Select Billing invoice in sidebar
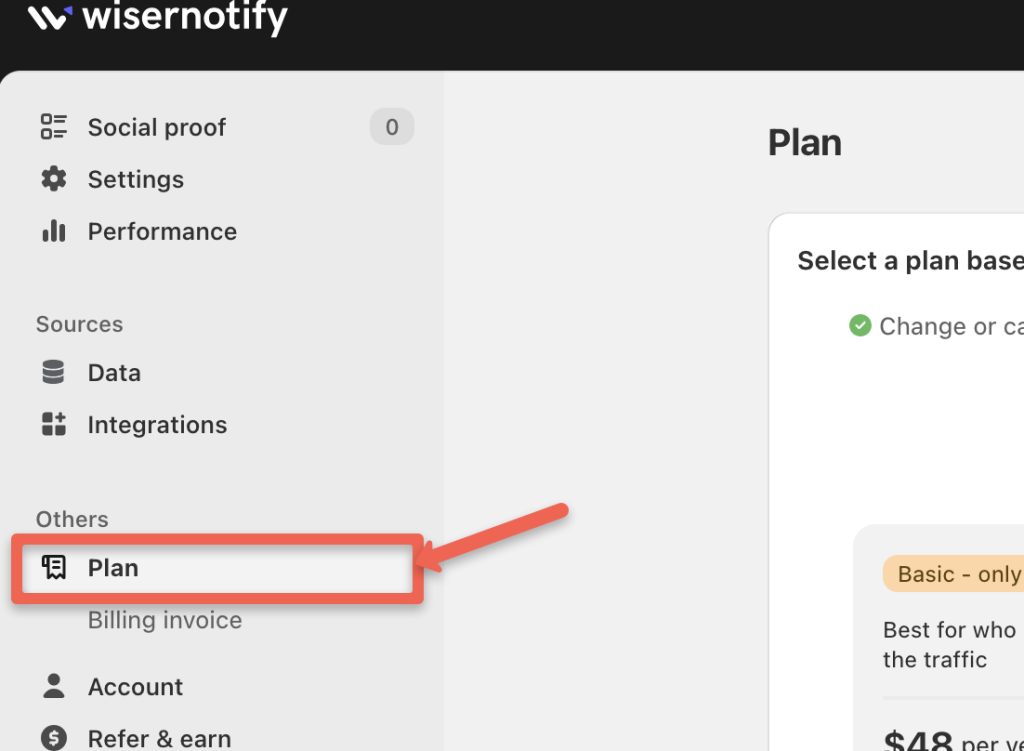The image size is (1024, 751). coord(164,620)
